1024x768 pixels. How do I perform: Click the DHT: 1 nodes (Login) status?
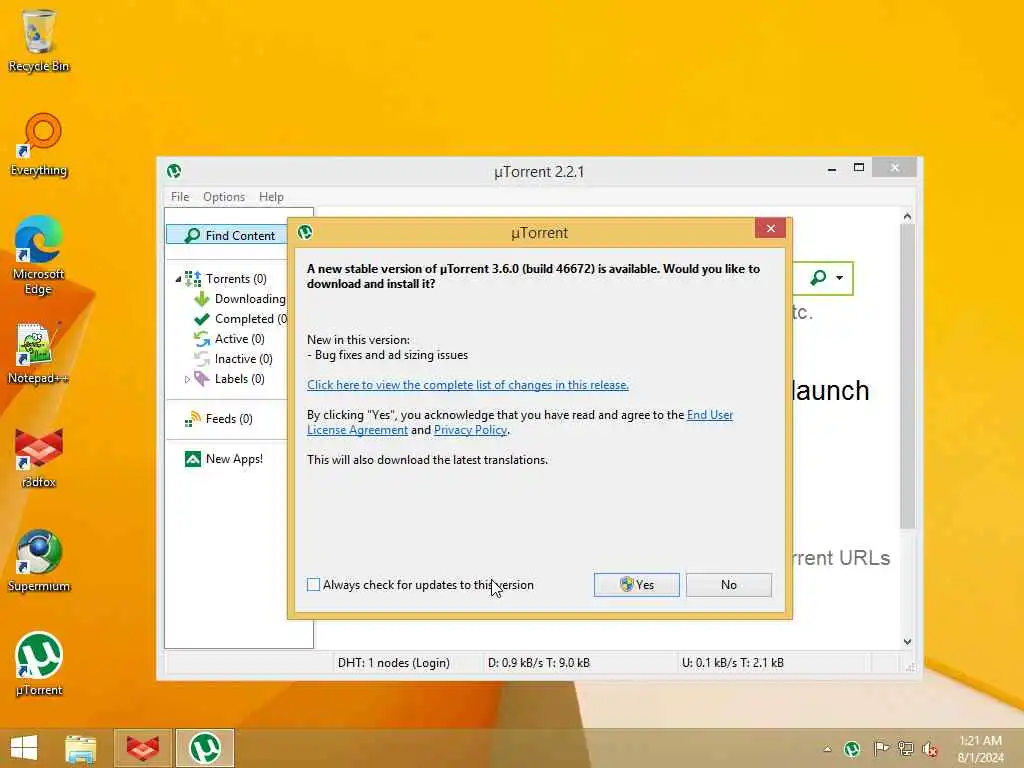pyautogui.click(x=394, y=663)
